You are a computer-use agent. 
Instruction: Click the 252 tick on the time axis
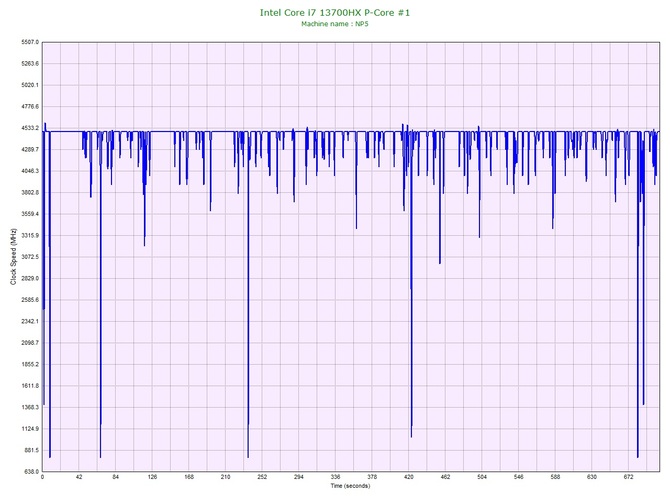262,477
